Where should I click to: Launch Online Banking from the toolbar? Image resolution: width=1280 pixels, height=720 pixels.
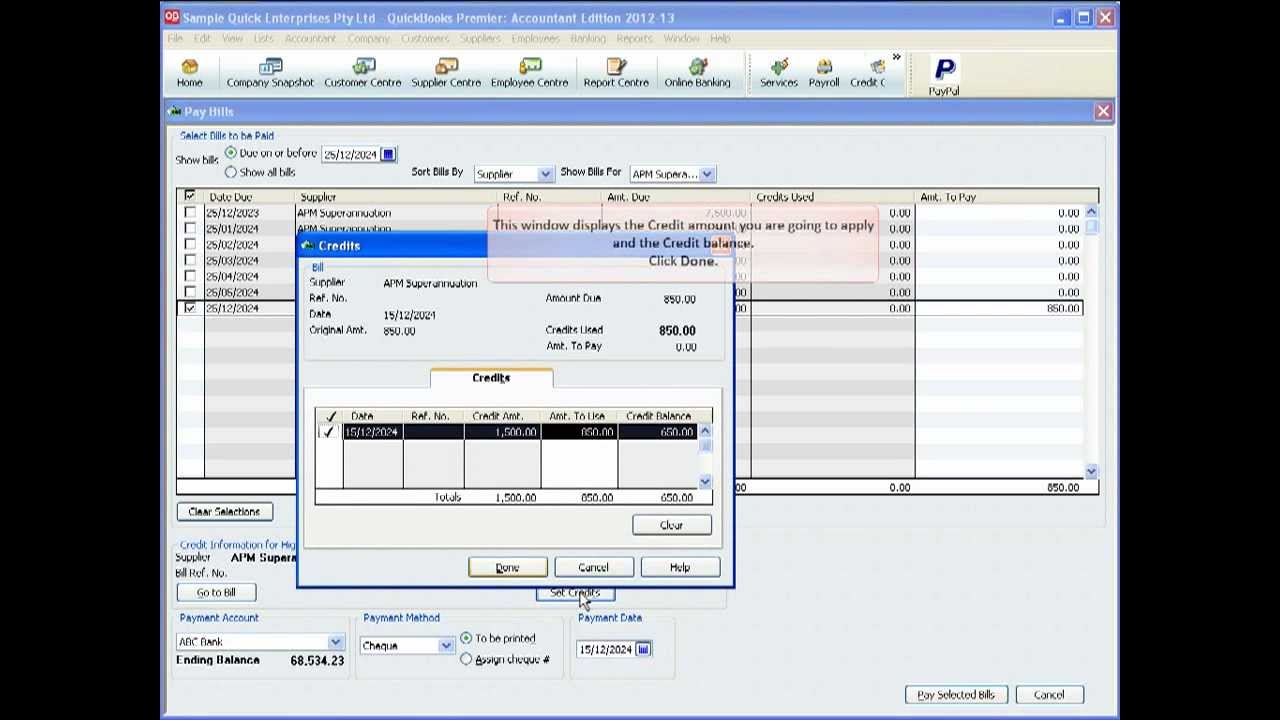(697, 73)
